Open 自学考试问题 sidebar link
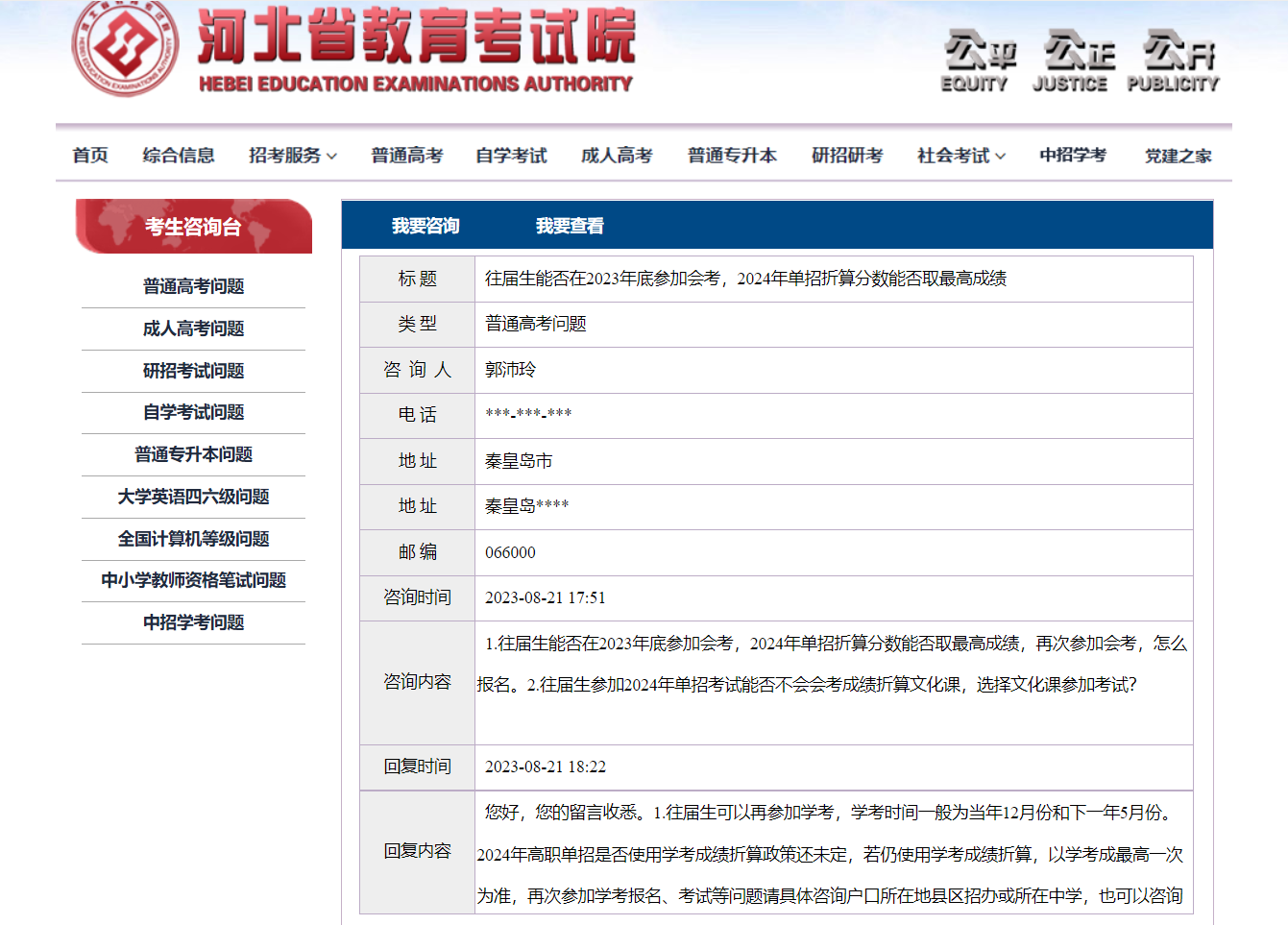Image resolution: width=1288 pixels, height=925 pixels. 193,412
